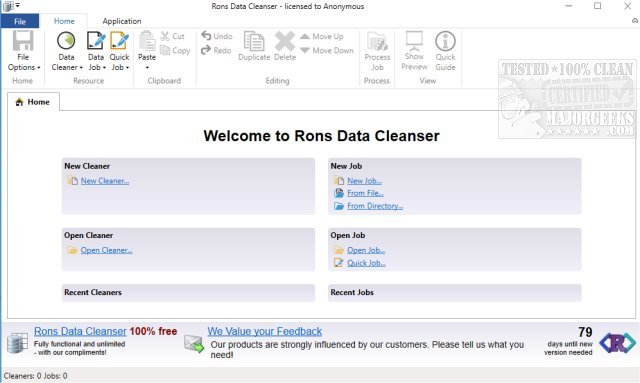Image resolution: width=640 pixels, height=383 pixels.
Task: Click the Paste clipboard icon
Action: [147, 41]
